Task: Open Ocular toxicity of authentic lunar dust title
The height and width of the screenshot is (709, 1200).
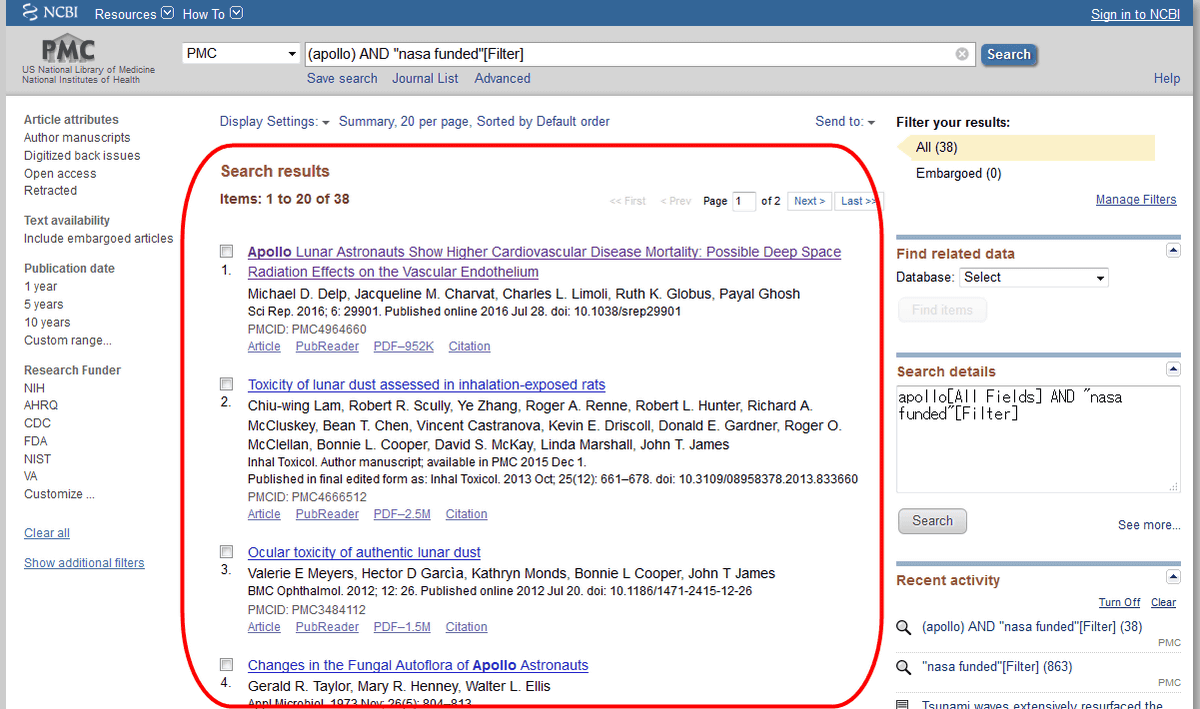Action: point(364,552)
